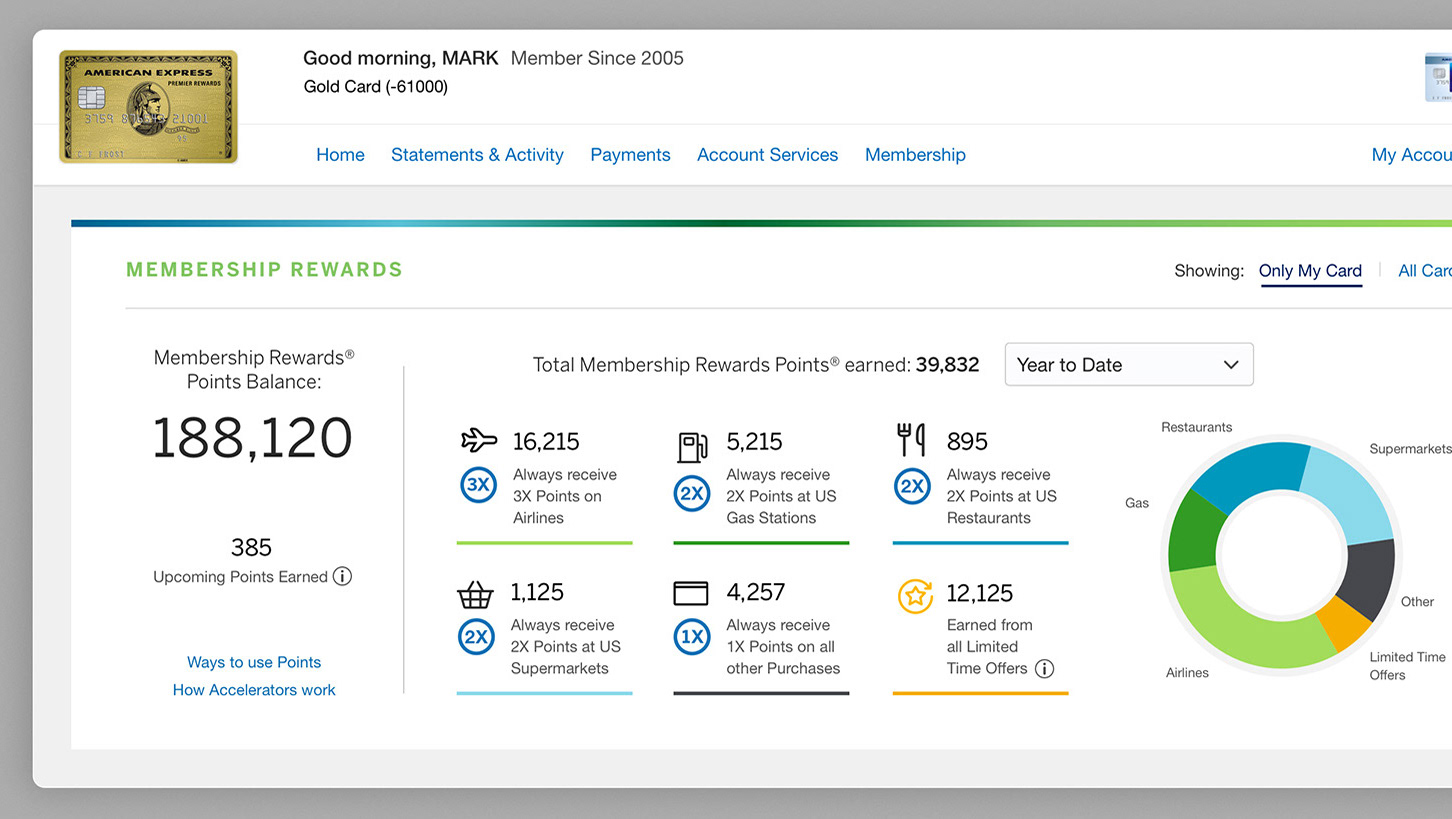Screen dimensions: 1452x819
Task: Open the My Account menu
Action: [x=1412, y=155]
